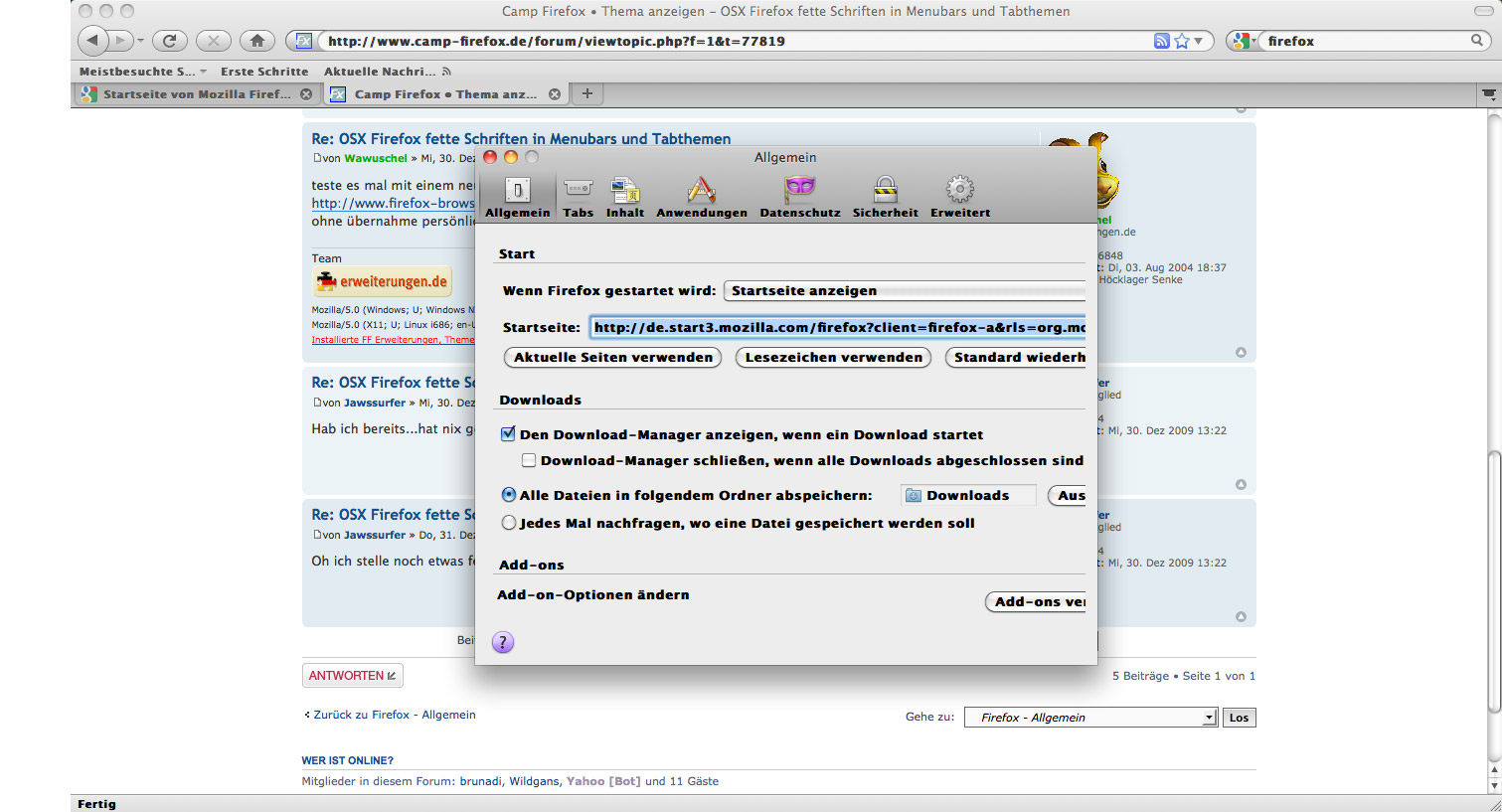Screen dimensions: 1502x812
Task: Open the Inhalt preferences pane
Action: (624, 196)
